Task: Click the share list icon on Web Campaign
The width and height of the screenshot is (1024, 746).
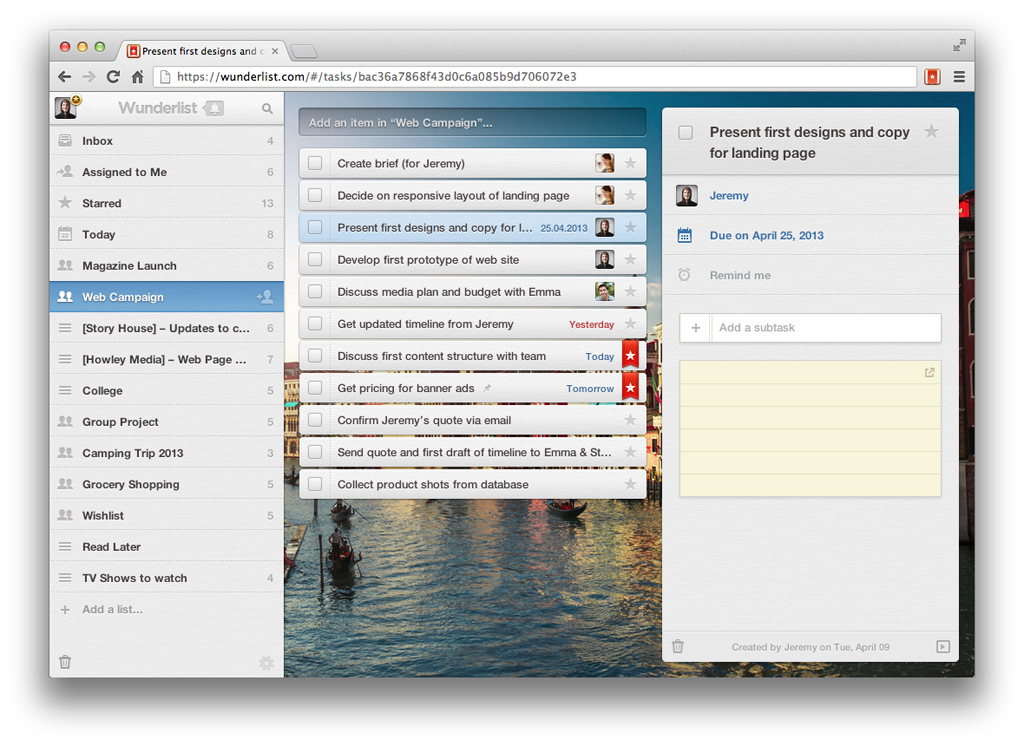Action: click(264, 297)
